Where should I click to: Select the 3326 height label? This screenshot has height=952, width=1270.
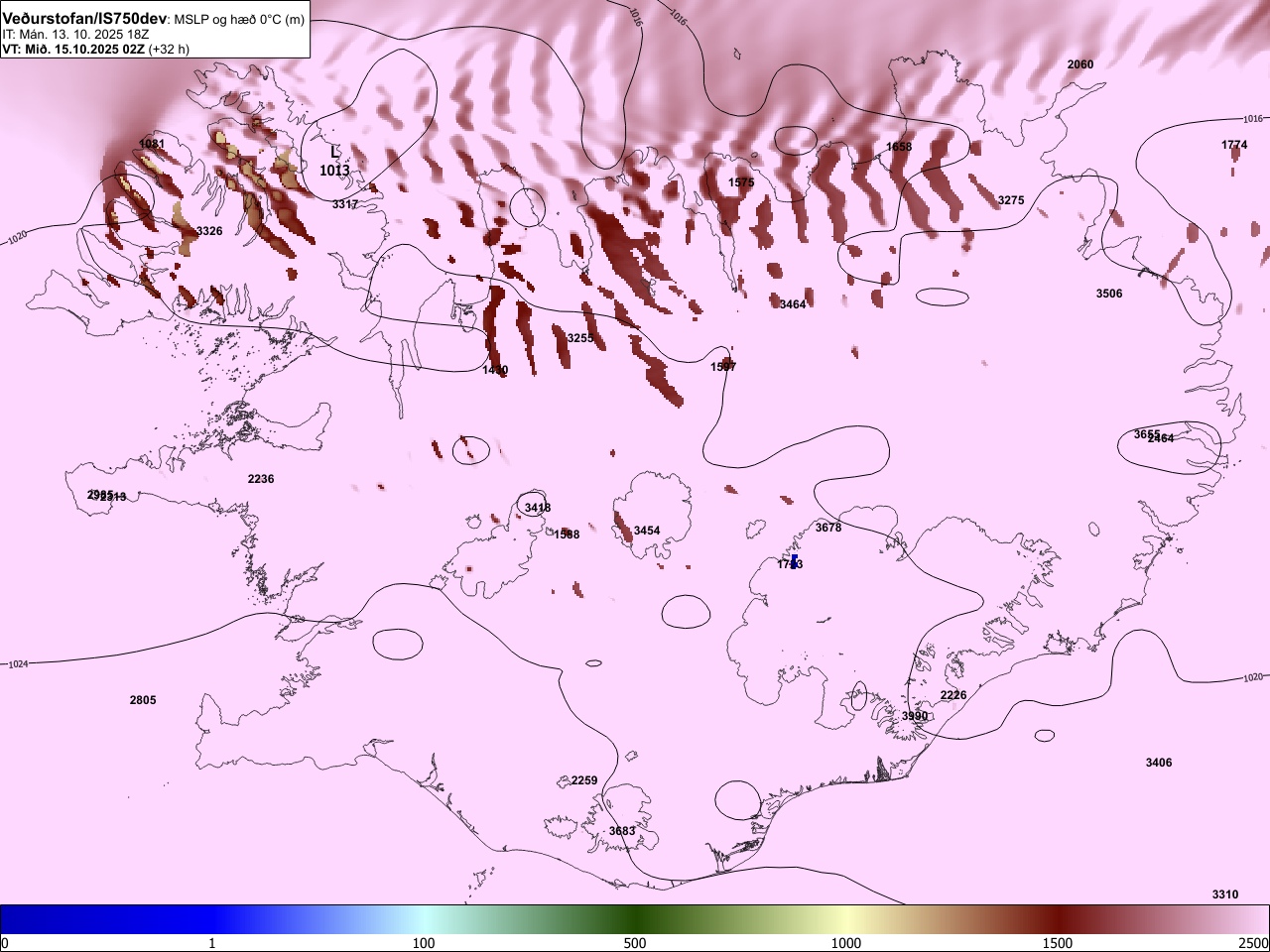209,231
